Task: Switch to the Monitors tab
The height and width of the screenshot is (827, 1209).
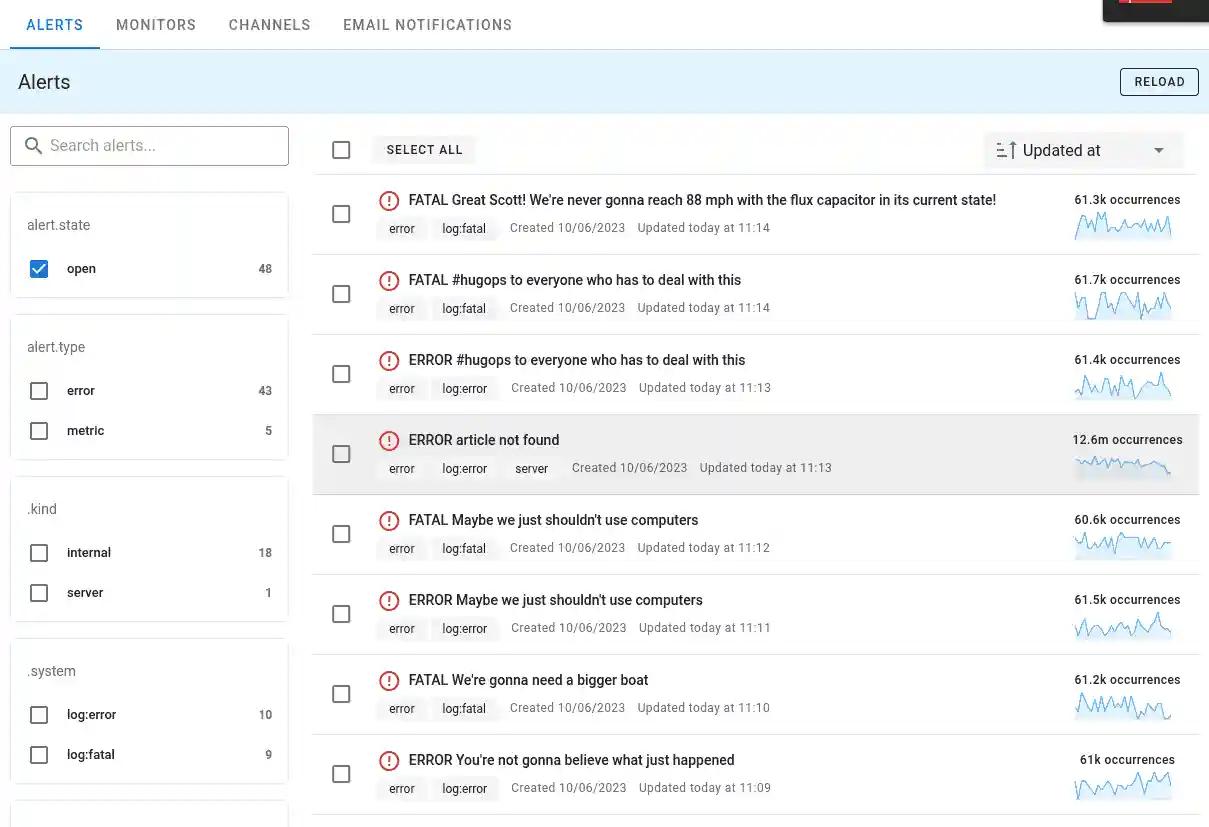Action: coord(156,25)
